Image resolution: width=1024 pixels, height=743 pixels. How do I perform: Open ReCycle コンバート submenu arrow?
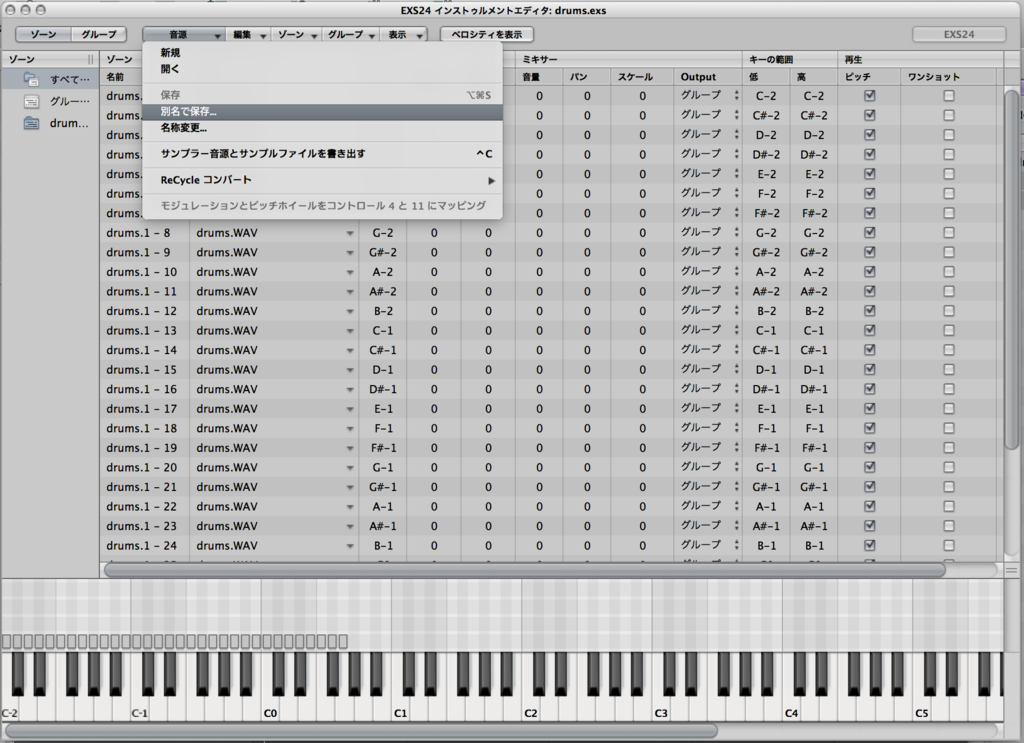click(x=491, y=180)
